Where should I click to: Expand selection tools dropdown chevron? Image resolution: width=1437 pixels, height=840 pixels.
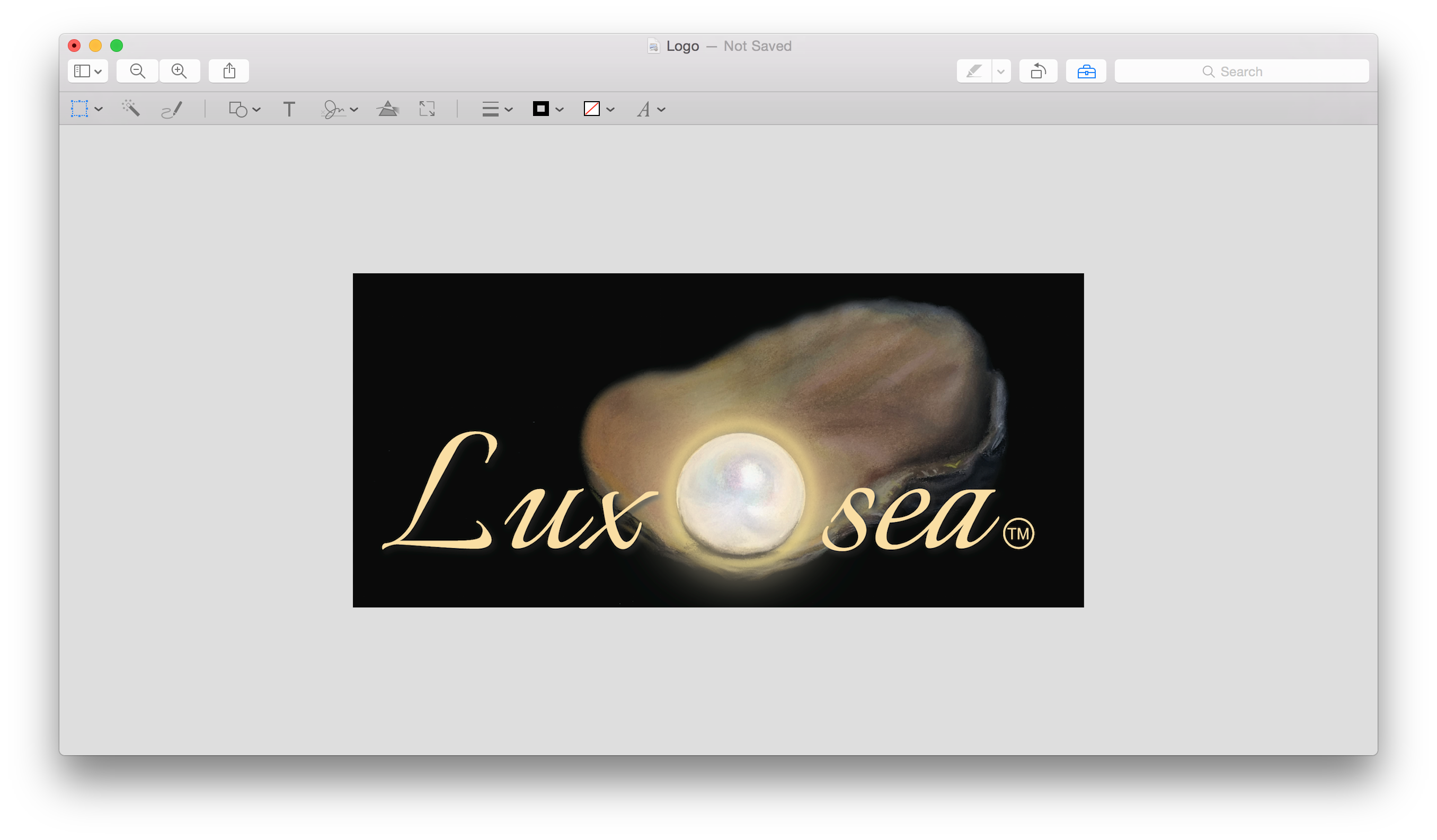99,110
